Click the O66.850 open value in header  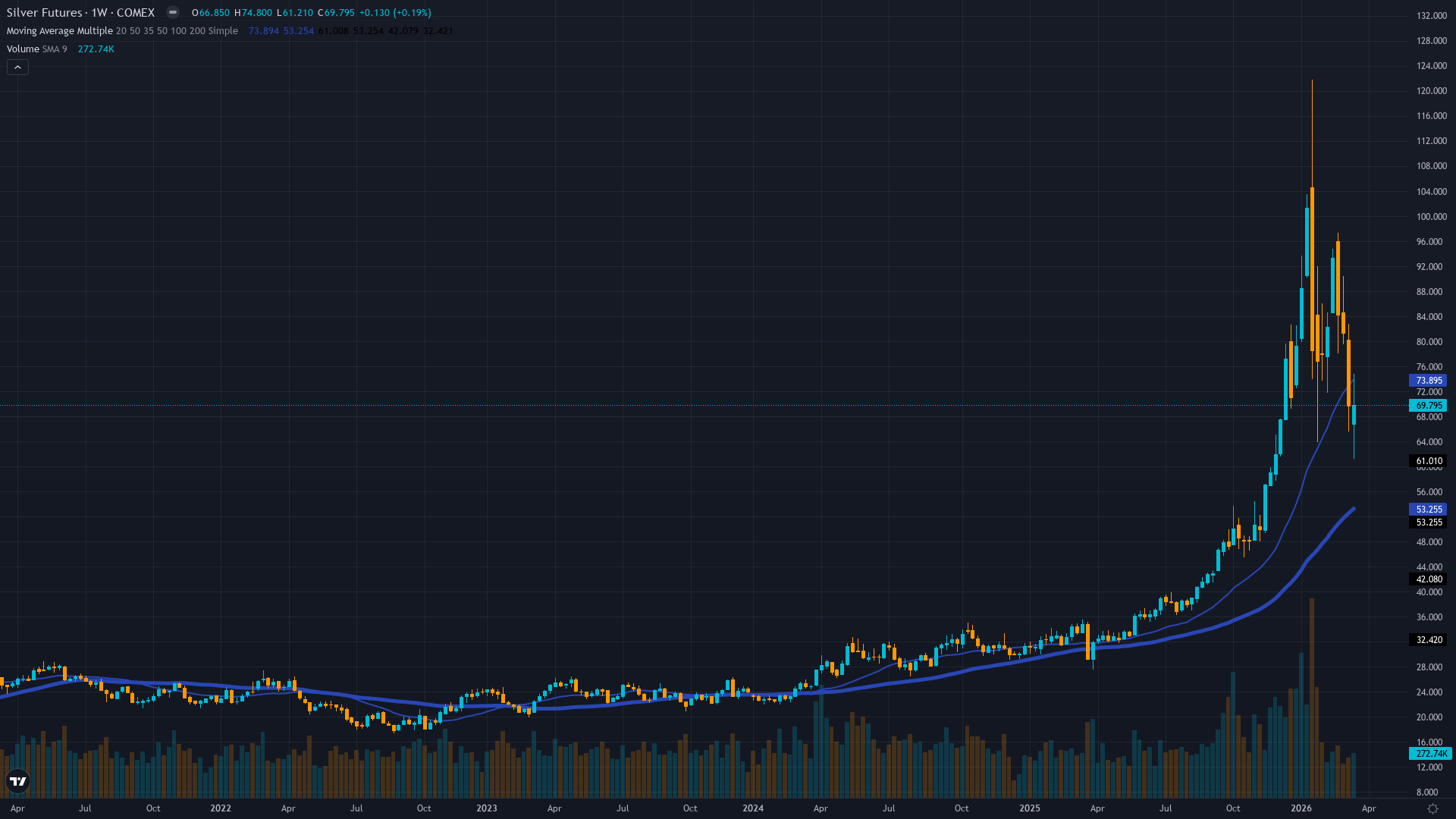[211, 13]
